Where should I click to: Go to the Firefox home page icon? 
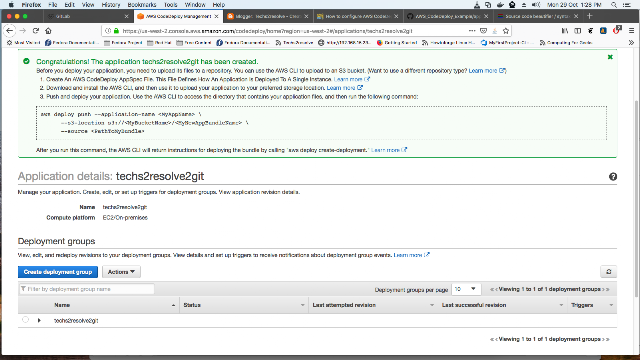click(x=48, y=31)
